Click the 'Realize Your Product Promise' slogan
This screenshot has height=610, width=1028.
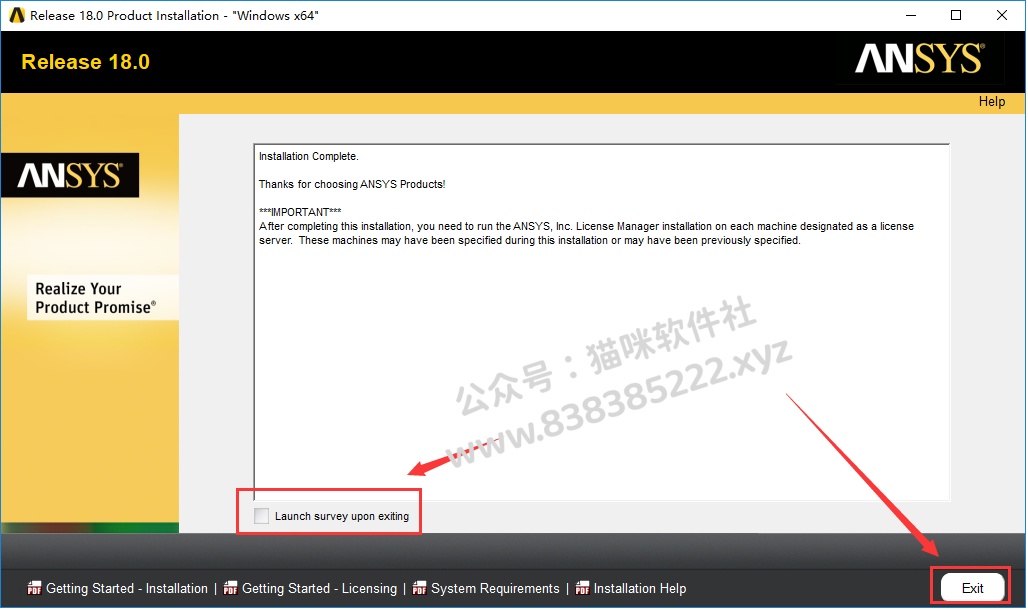click(x=96, y=298)
